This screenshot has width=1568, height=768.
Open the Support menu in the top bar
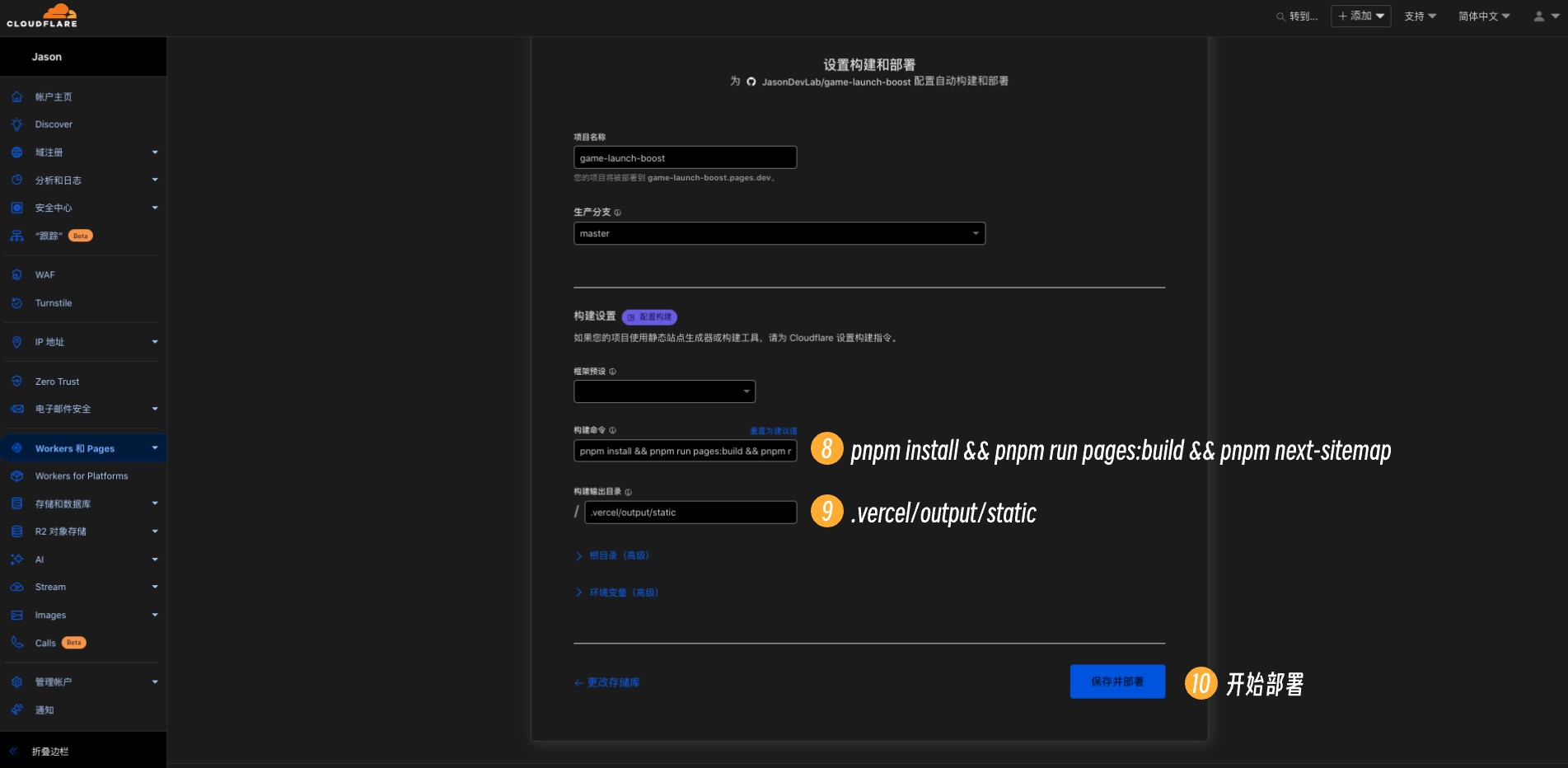pos(1421,16)
